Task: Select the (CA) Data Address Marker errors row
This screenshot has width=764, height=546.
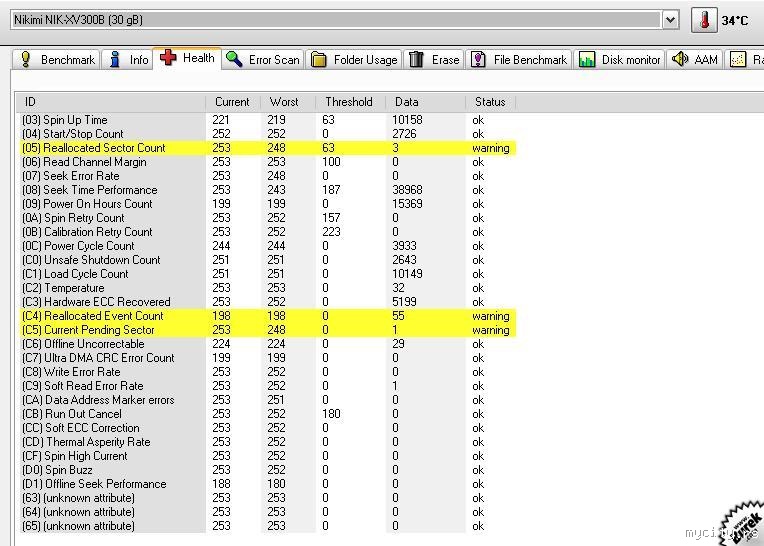Action: click(x=267, y=400)
